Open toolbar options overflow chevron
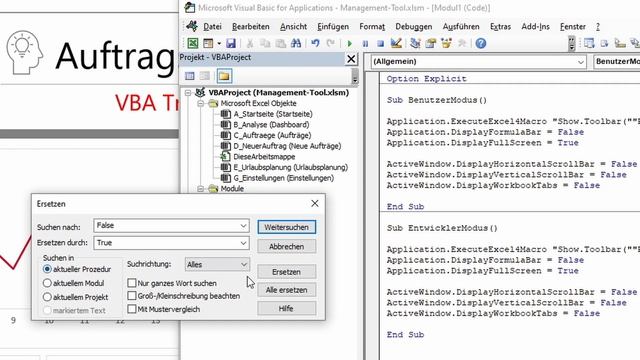Screen dimensions: 640x360 571,44
